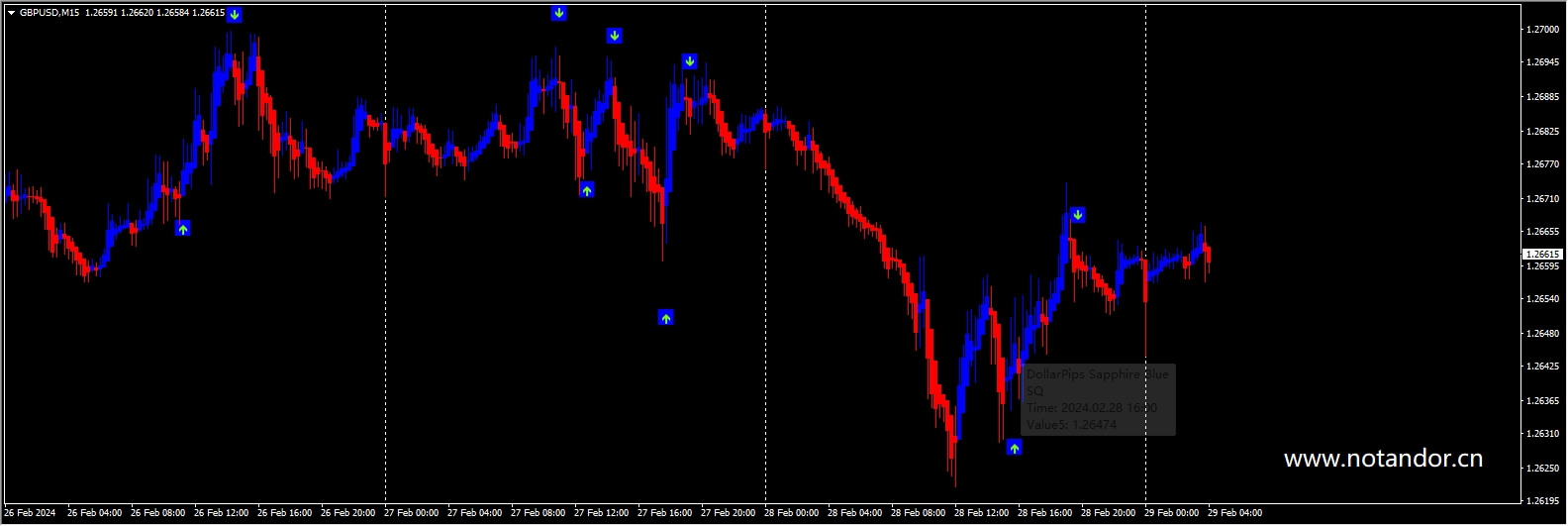Viewport: 1568px width, 526px height.
Task: Click the 26 Feb 12:00 time label
Action: coord(222,513)
